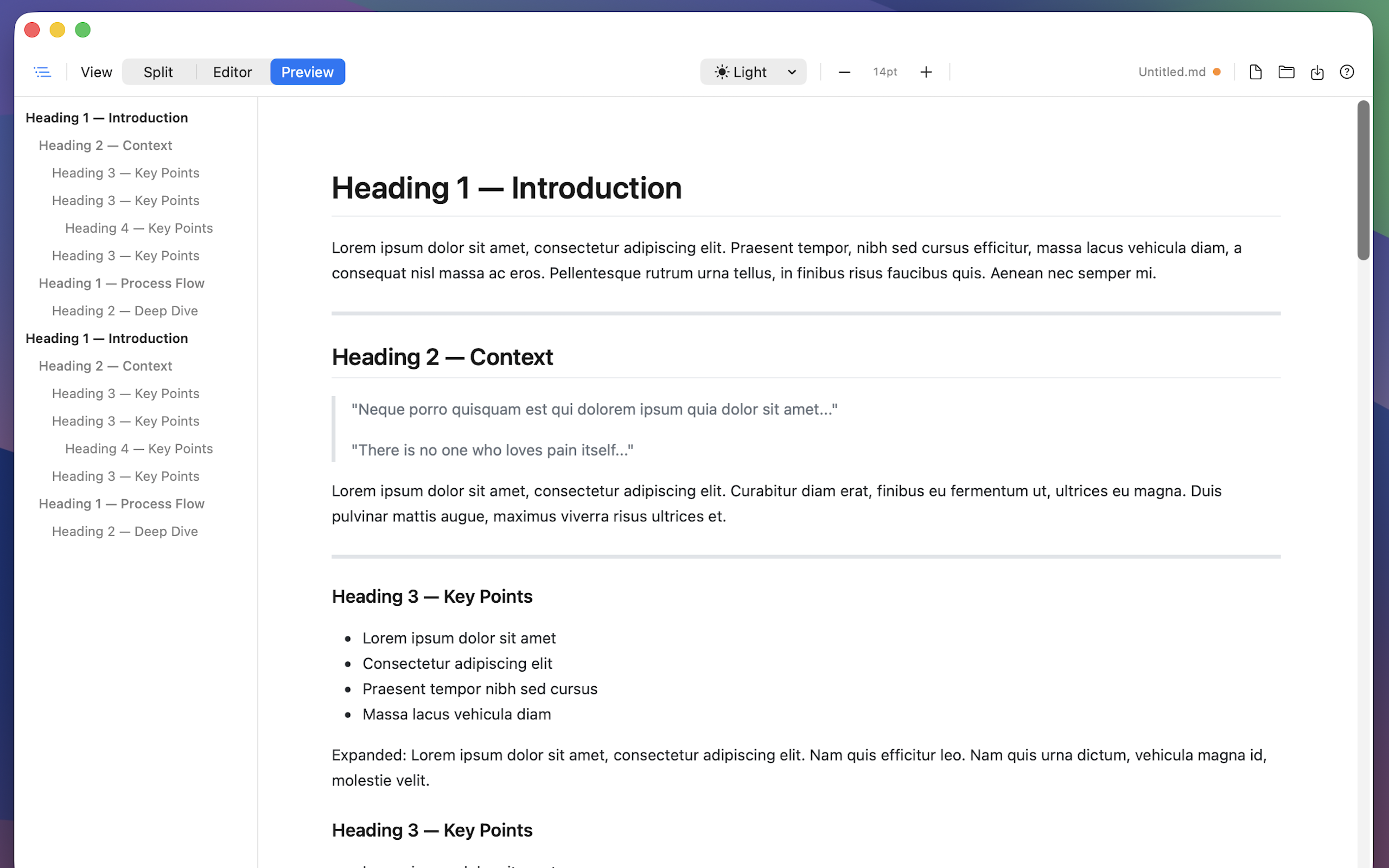This screenshot has height=868, width=1389.
Task: Jump to "Heading 2 — Context" via outline
Action: click(105, 145)
